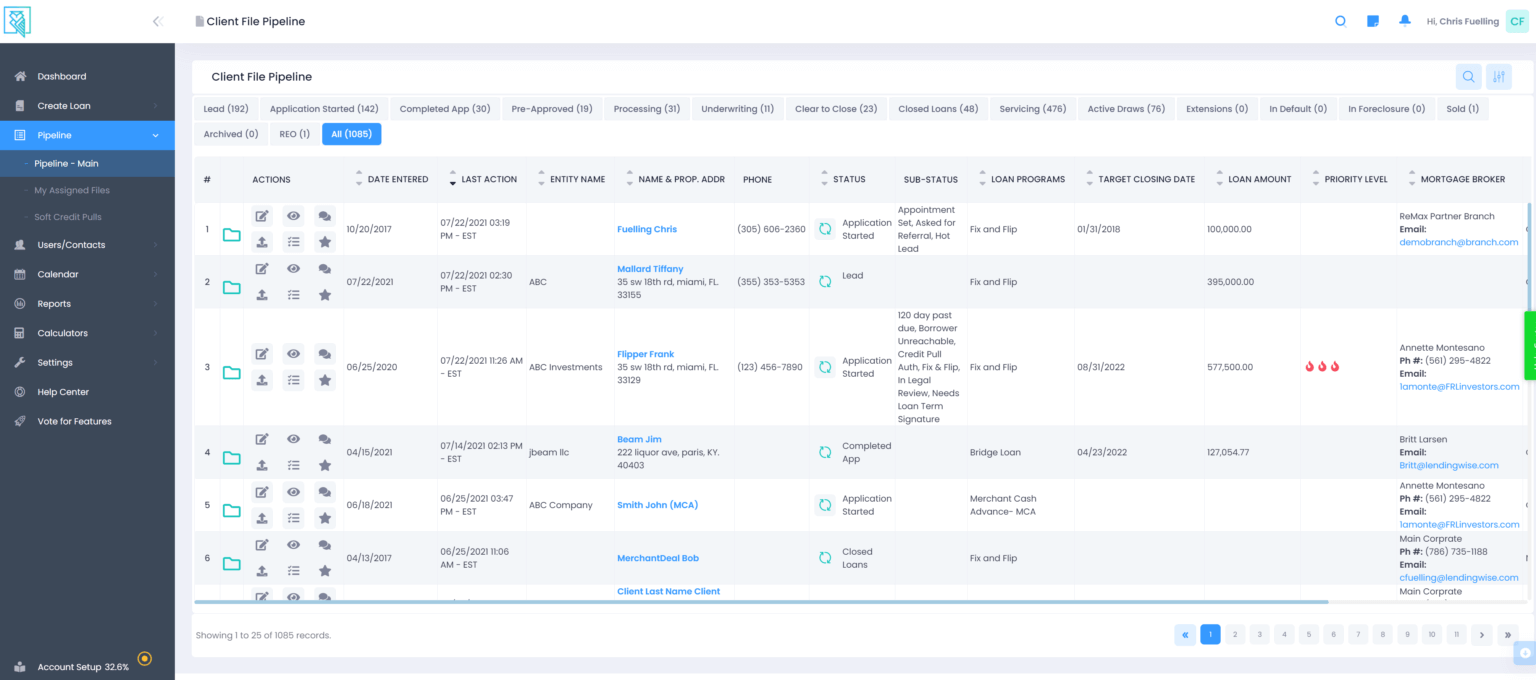Open the filter settings icon near Client File Pipeline
1536x680 pixels.
tap(1498, 76)
